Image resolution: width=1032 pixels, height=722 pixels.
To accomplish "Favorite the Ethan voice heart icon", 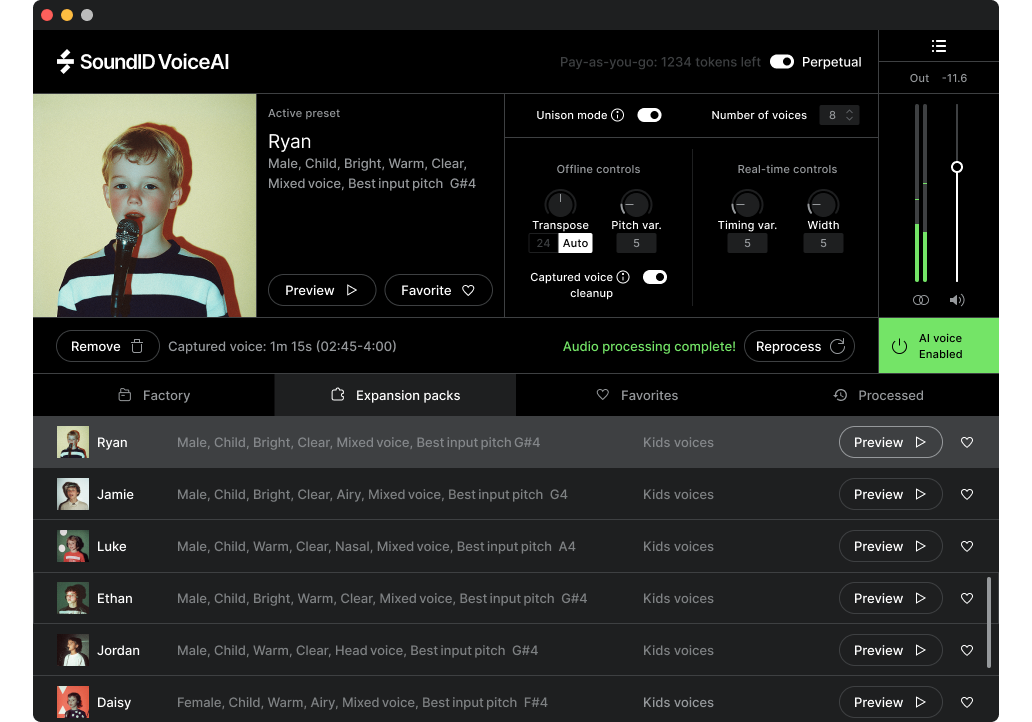I will 967,598.
